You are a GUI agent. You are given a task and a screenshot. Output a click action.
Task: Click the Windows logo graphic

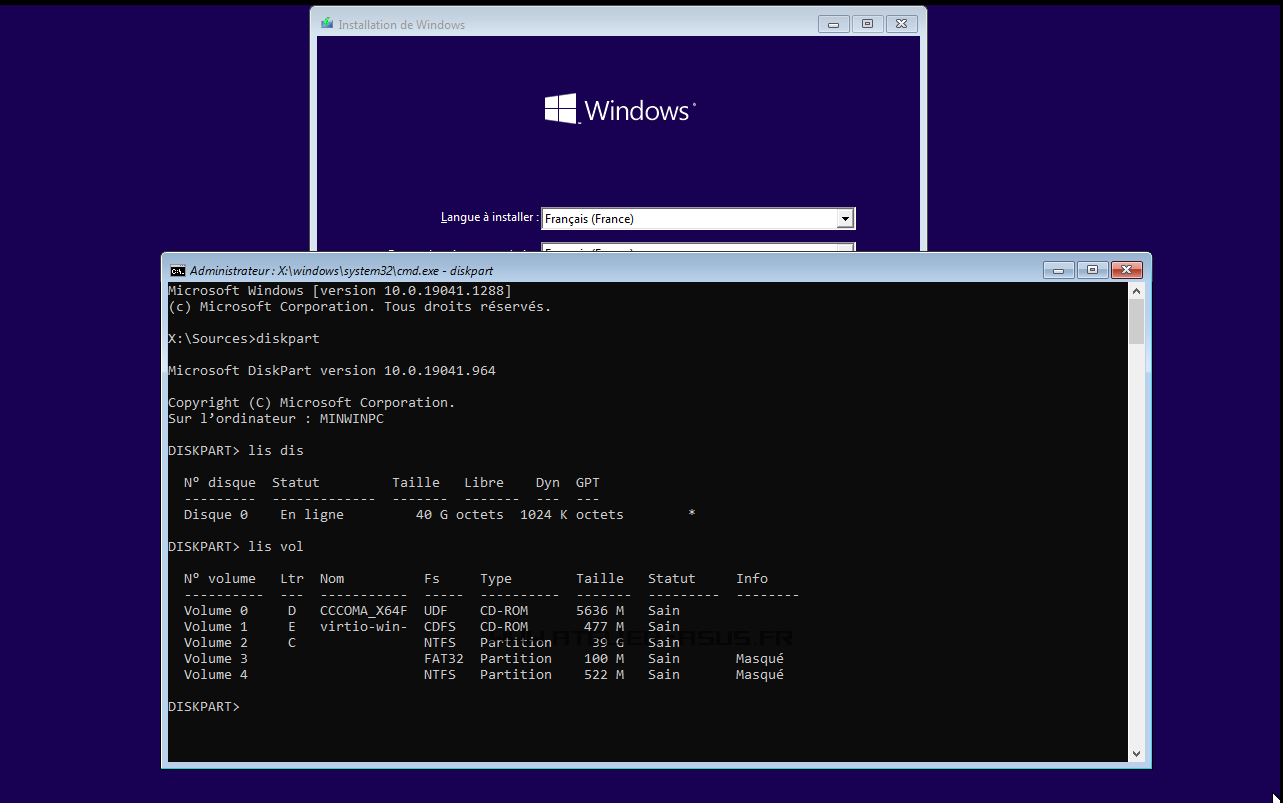point(618,108)
